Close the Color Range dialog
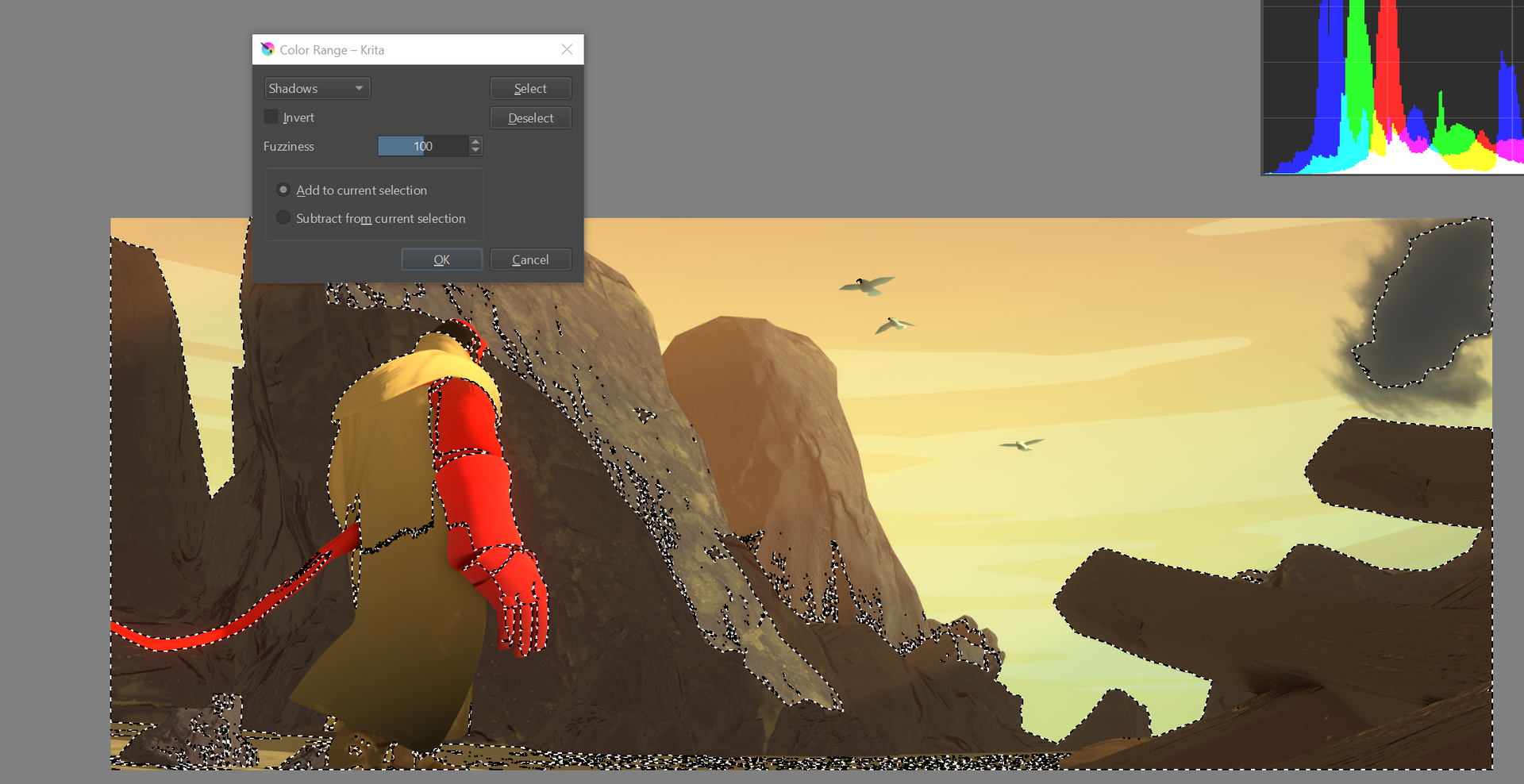The height and width of the screenshot is (784, 1524). pos(567,49)
